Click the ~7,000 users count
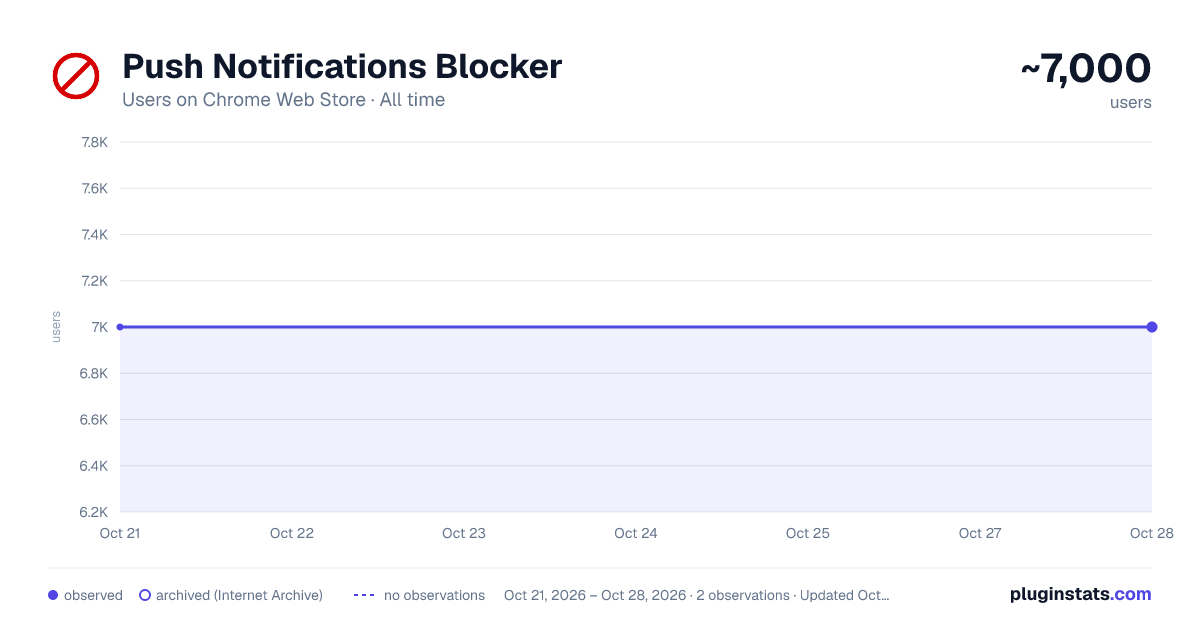The image size is (1200, 630). click(x=1086, y=69)
